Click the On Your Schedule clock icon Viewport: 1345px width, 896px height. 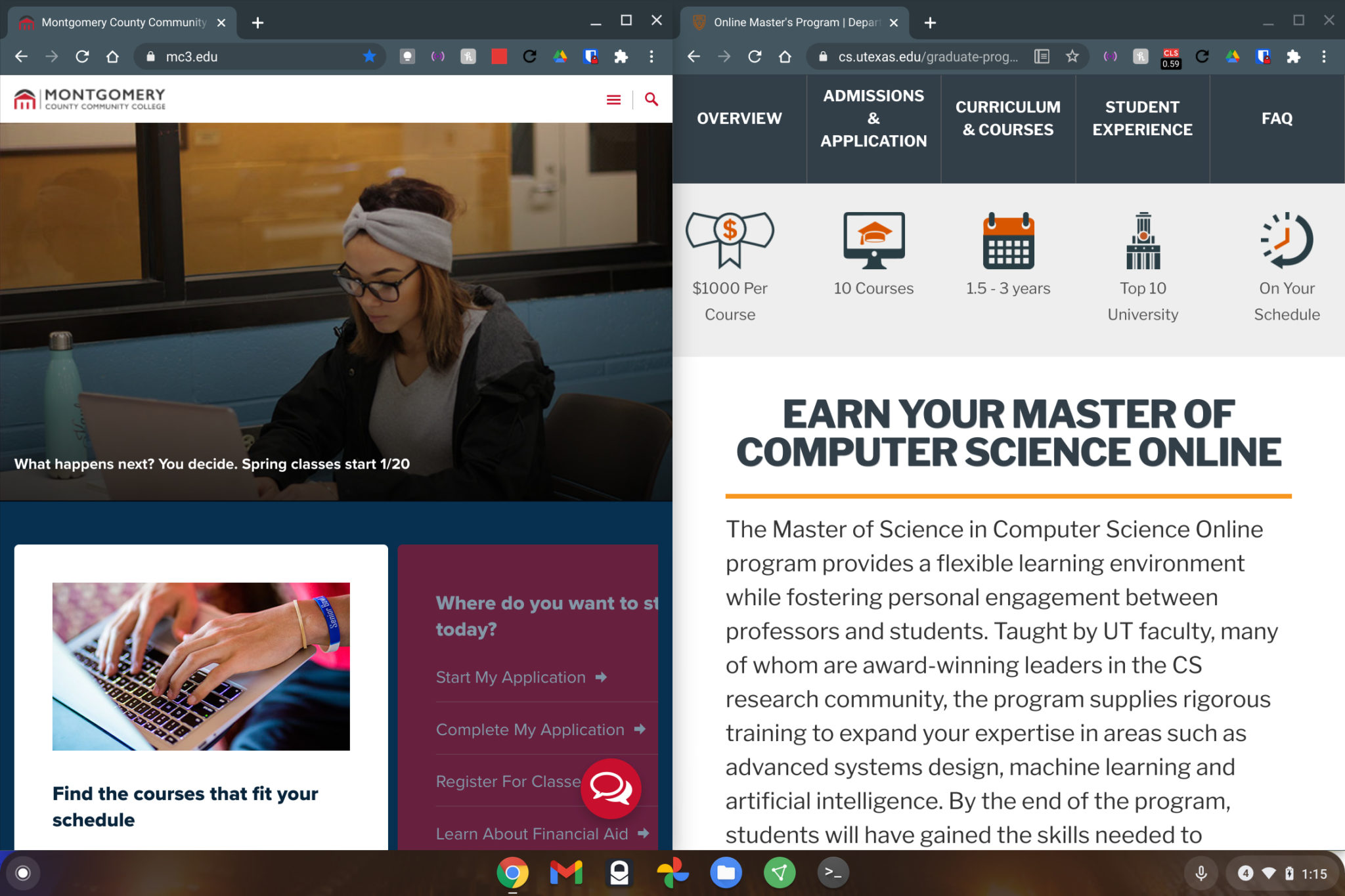[x=1287, y=240]
